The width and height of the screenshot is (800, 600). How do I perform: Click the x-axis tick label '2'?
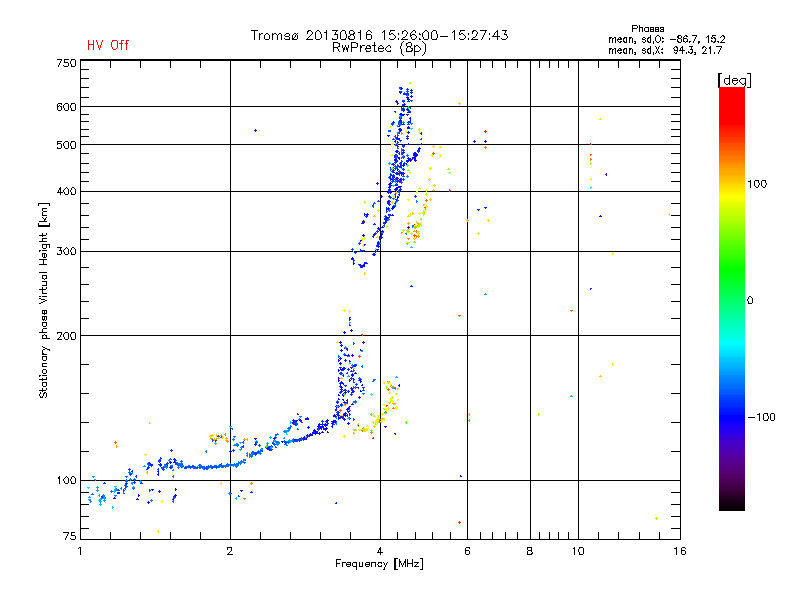[230, 551]
